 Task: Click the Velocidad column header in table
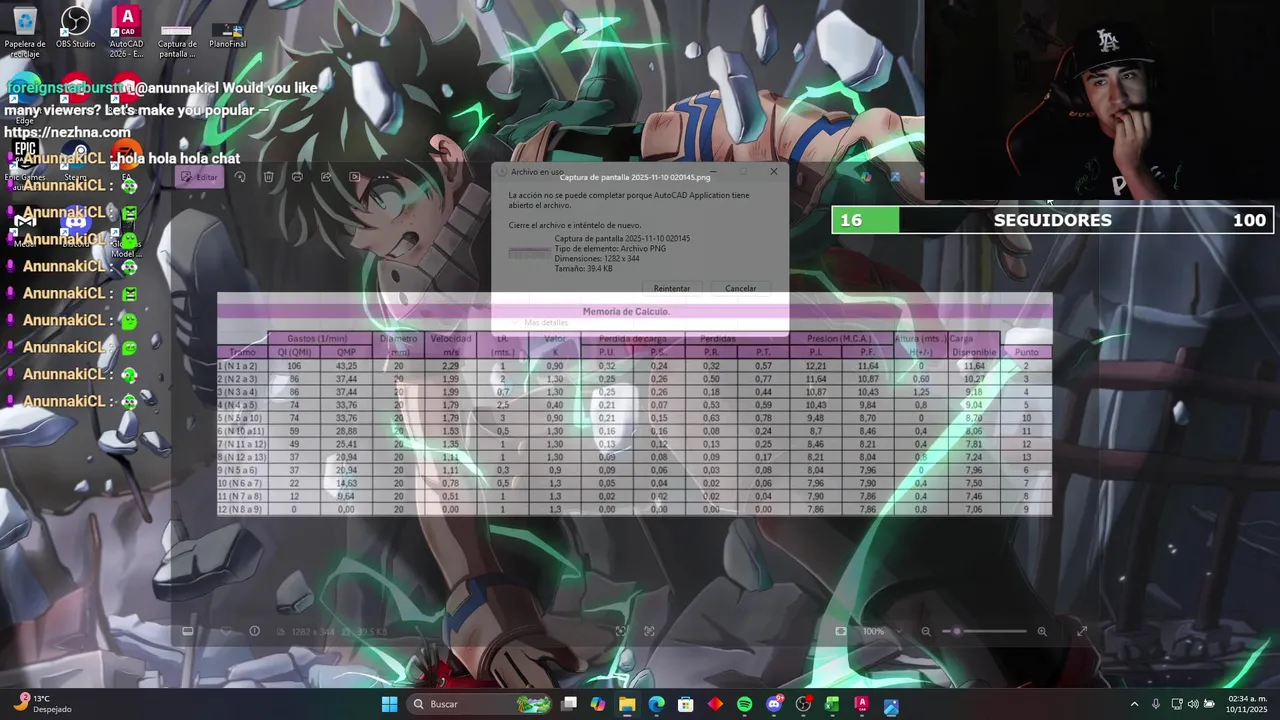[x=451, y=345]
